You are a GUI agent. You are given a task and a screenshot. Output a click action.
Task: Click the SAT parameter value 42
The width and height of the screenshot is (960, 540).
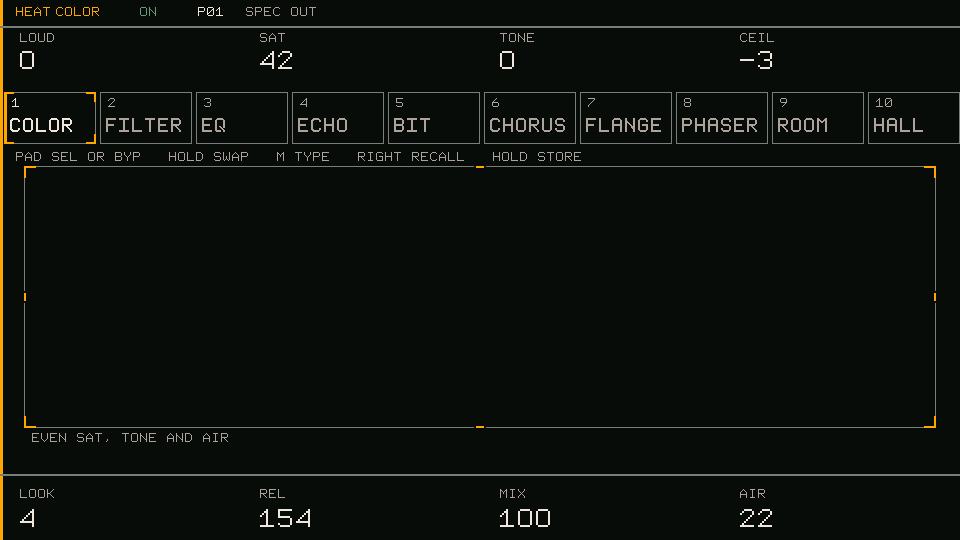point(276,60)
